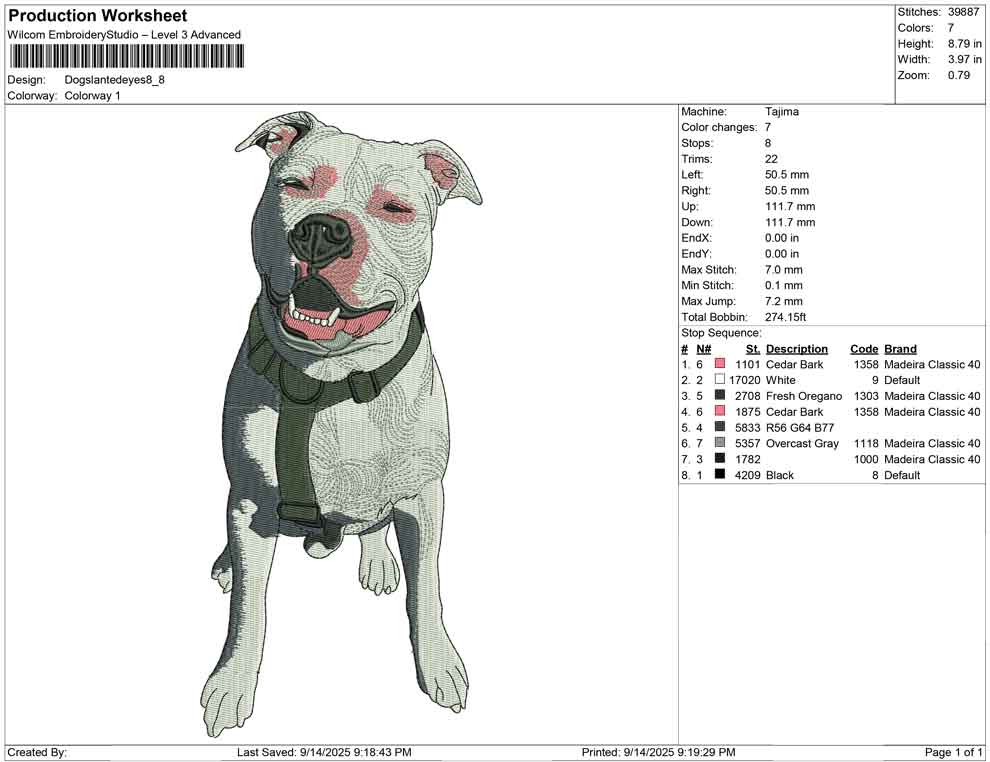Click the Production Worksheet heading
Viewport: 990px width, 762px height.
click(98, 16)
